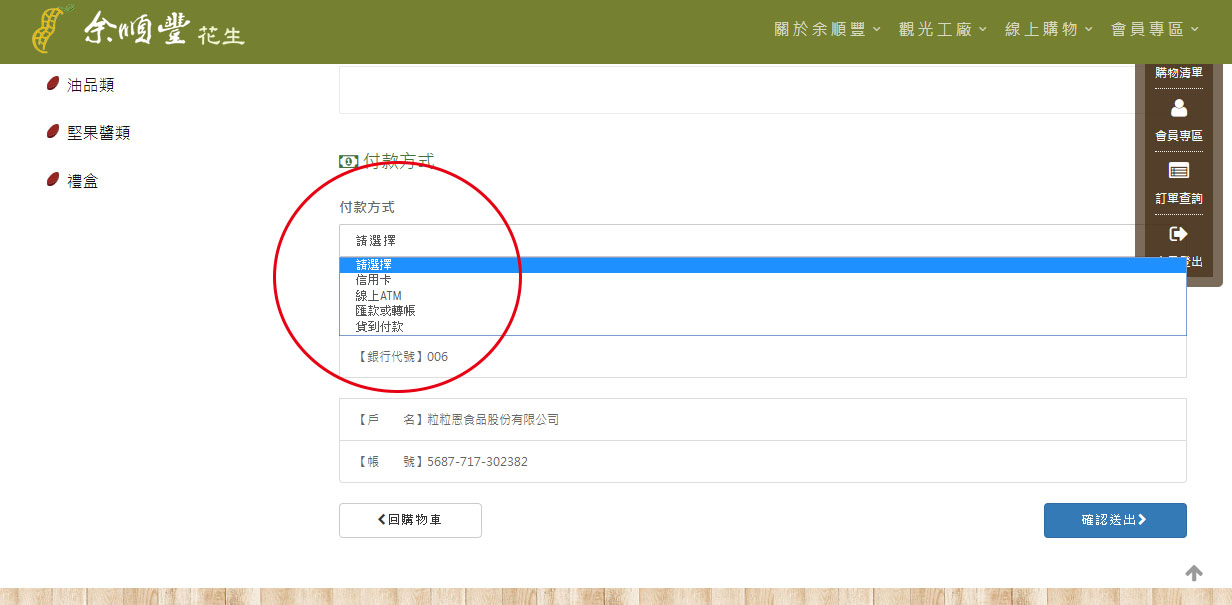Open the 禮盒 gift box category
The height and width of the screenshot is (605, 1232).
82,181
